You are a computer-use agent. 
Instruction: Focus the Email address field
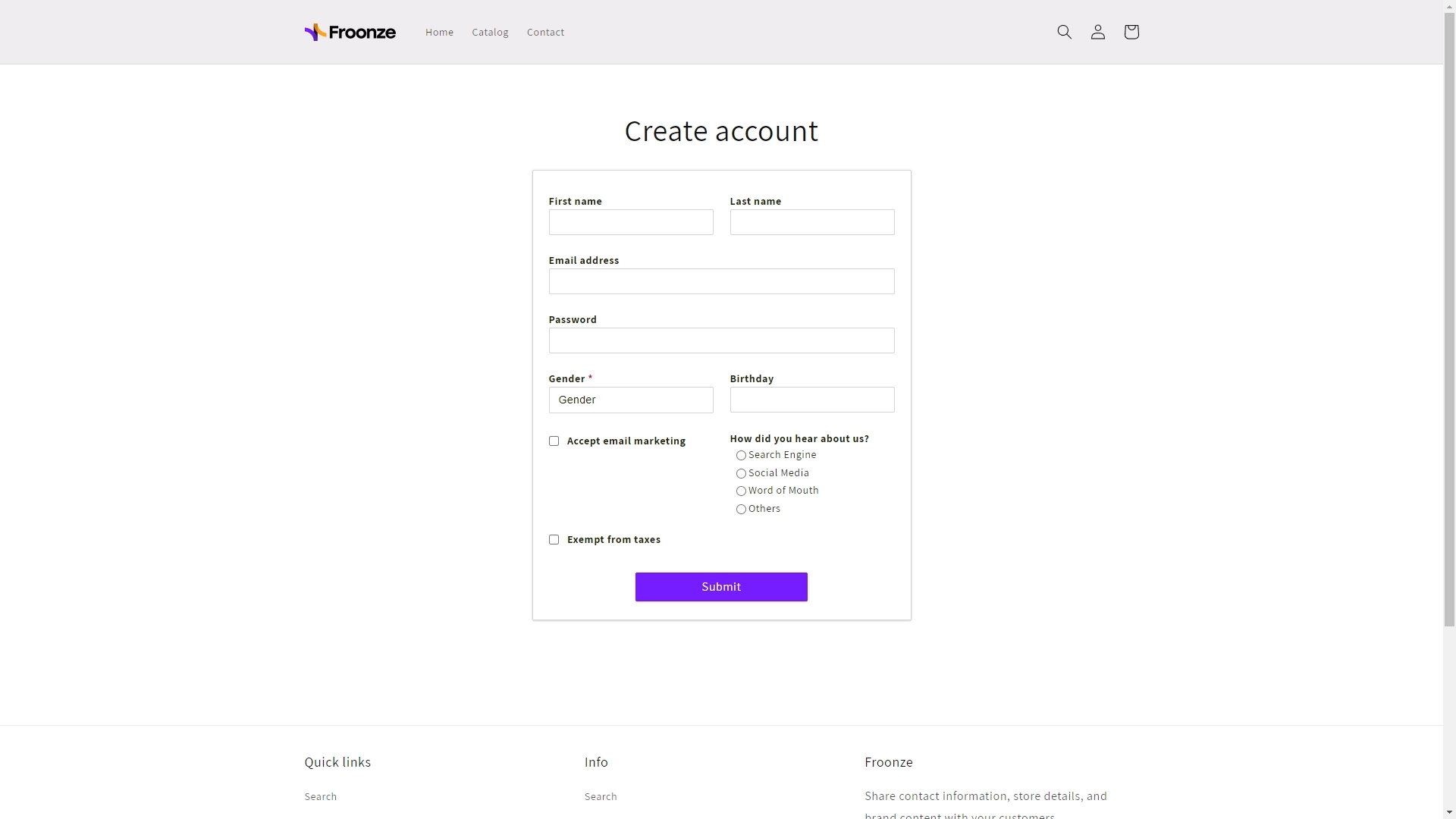click(721, 281)
